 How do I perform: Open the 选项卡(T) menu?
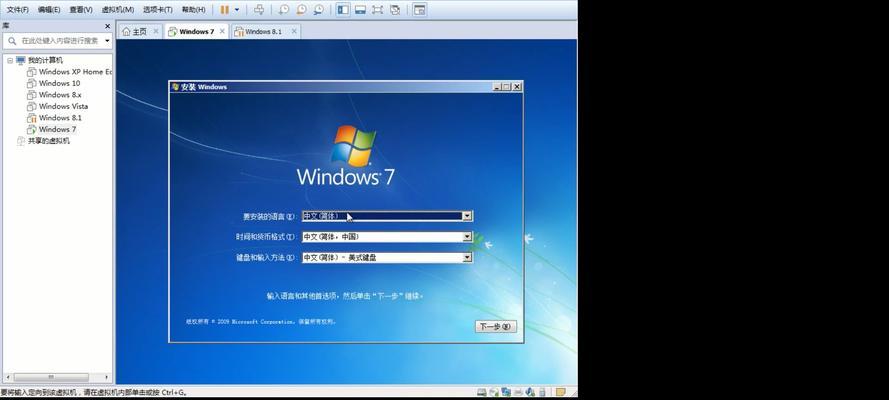point(158,10)
